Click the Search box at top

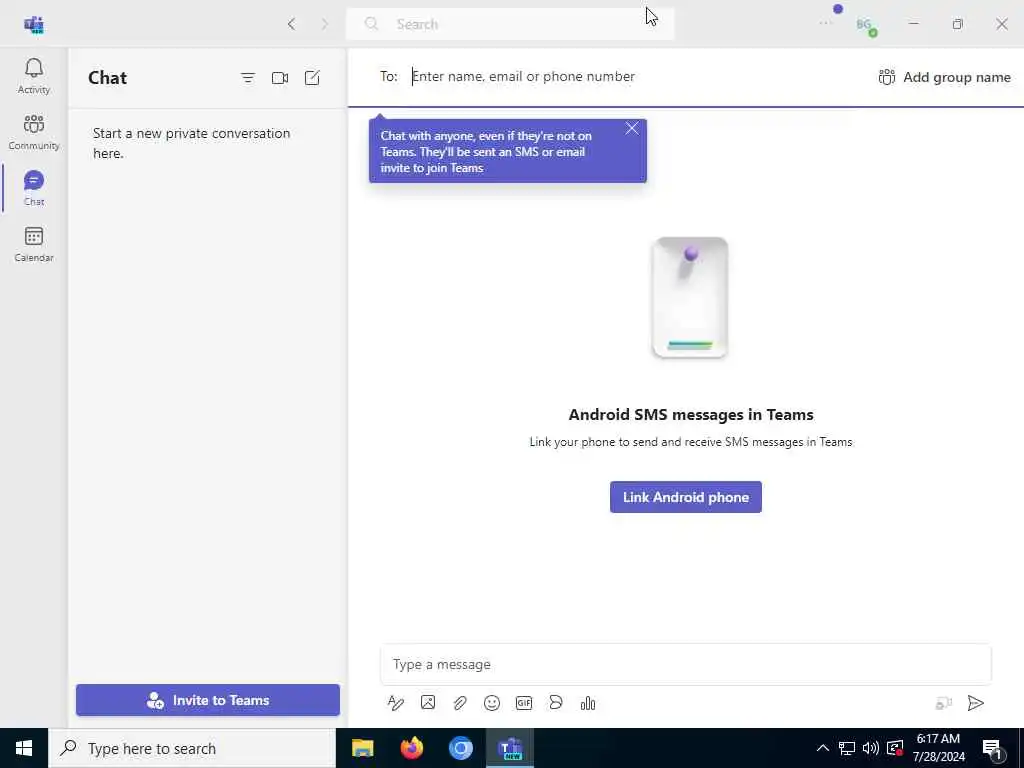click(510, 24)
